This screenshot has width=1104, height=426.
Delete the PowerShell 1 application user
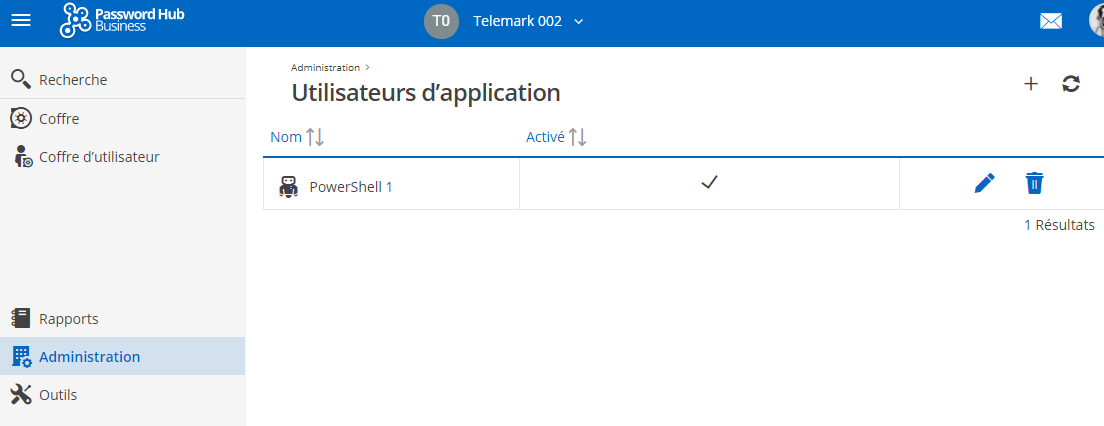(x=1034, y=183)
